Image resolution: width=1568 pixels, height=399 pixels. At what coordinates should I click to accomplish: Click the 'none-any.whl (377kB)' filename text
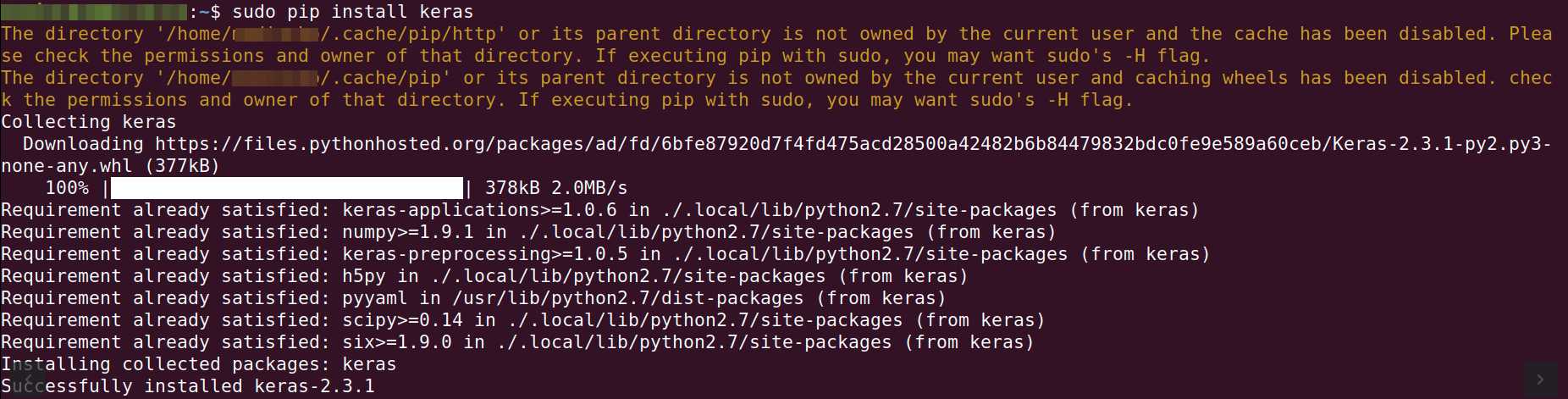[x=111, y=166]
